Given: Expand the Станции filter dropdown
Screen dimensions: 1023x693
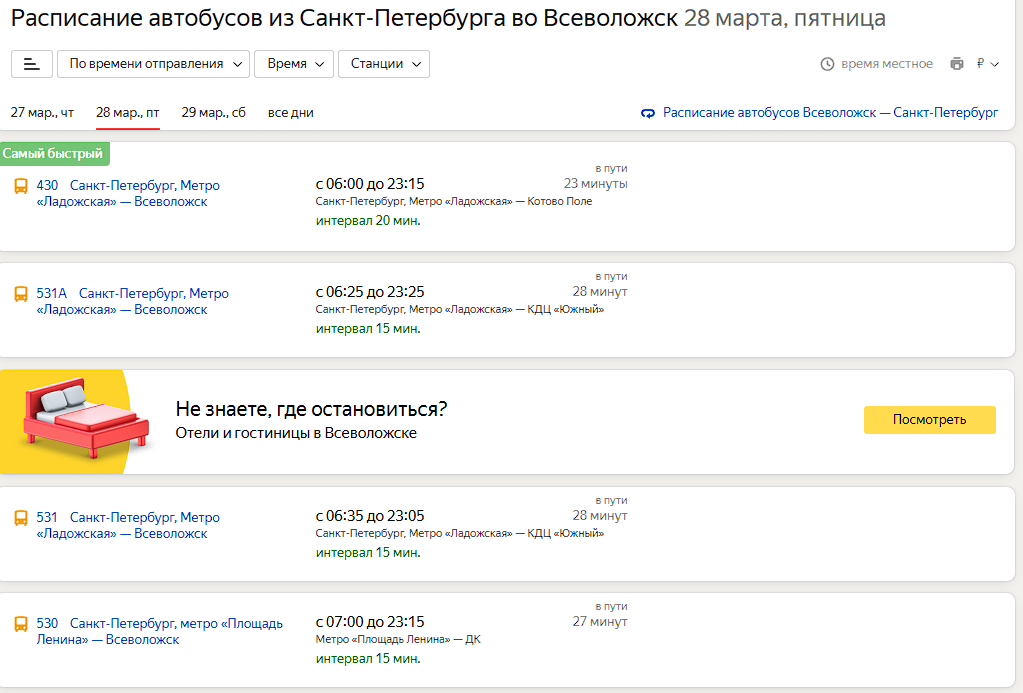Looking at the screenshot, I should (384, 64).
